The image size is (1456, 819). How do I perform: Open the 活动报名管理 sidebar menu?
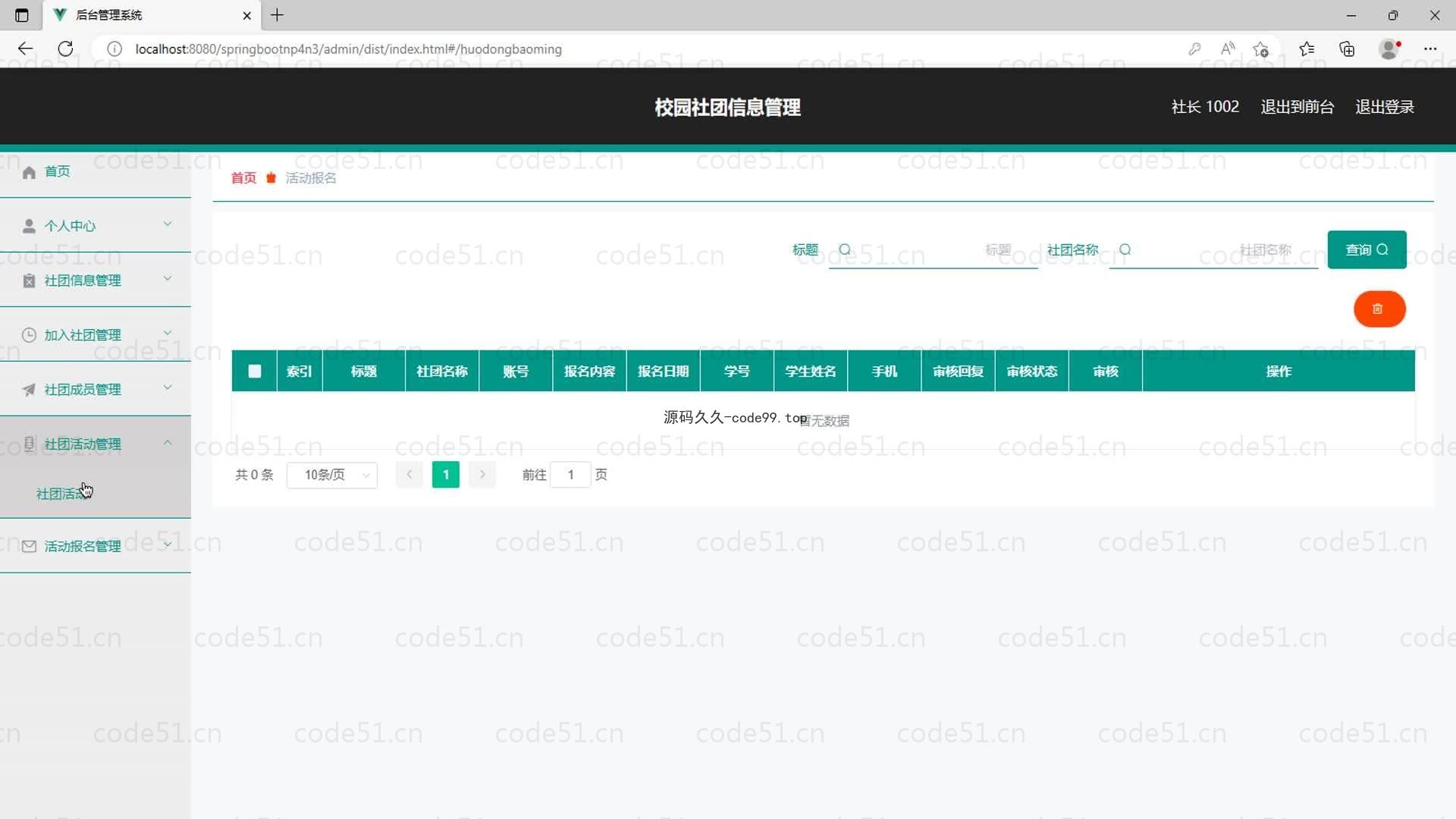[x=96, y=547]
